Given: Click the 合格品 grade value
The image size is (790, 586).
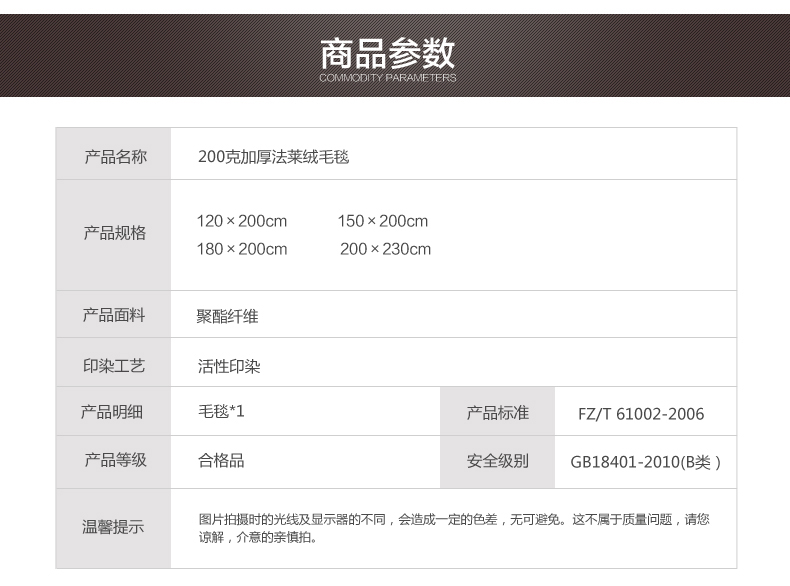Looking at the screenshot, I should coord(221,460).
